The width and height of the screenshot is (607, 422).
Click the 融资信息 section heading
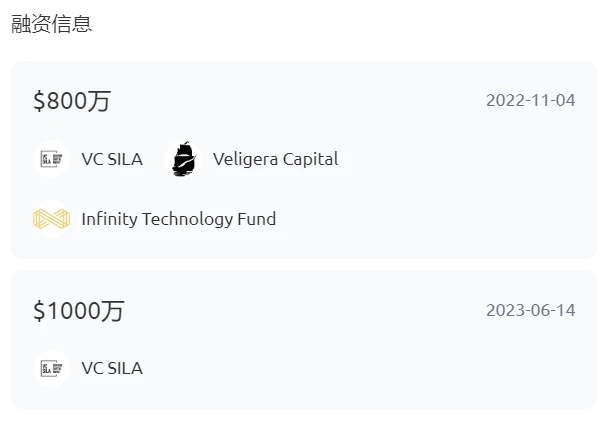[x=52, y=24]
